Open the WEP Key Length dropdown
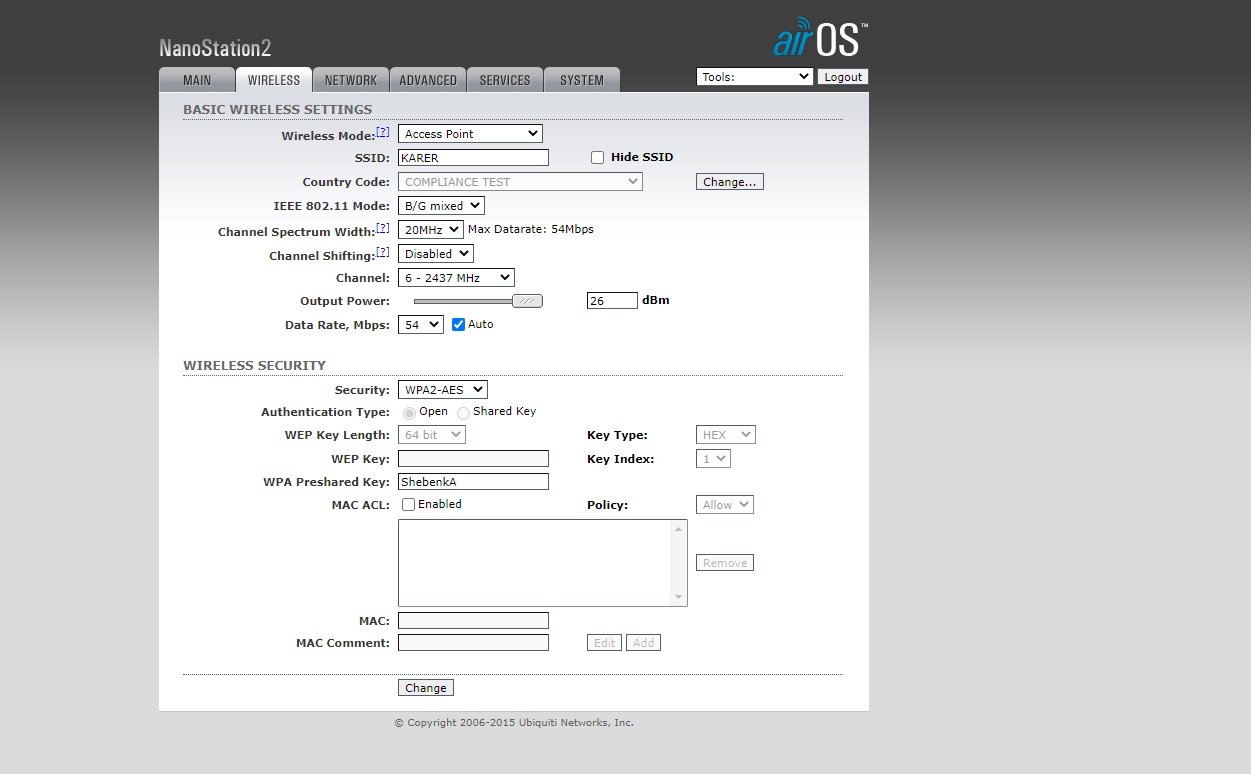 pyautogui.click(x=431, y=435)
